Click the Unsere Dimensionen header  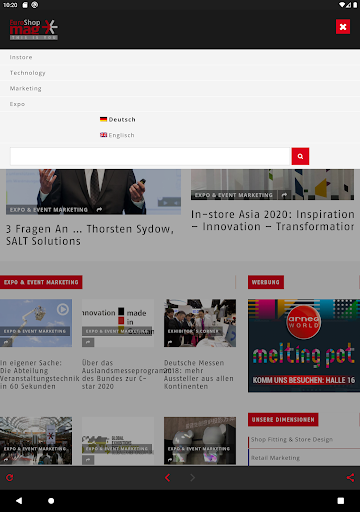click(283, 420)
